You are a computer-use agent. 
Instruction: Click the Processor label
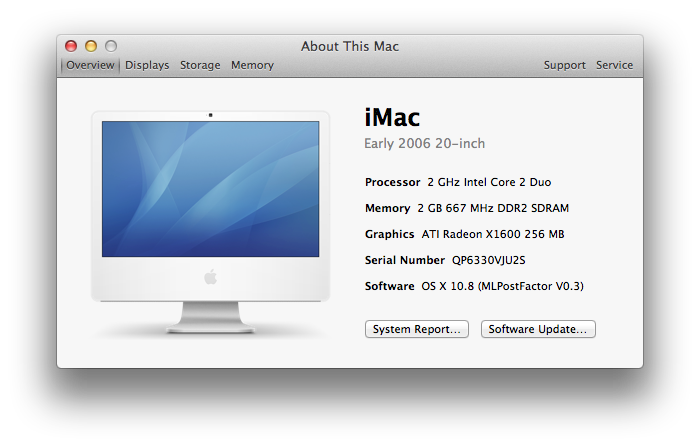392,182
